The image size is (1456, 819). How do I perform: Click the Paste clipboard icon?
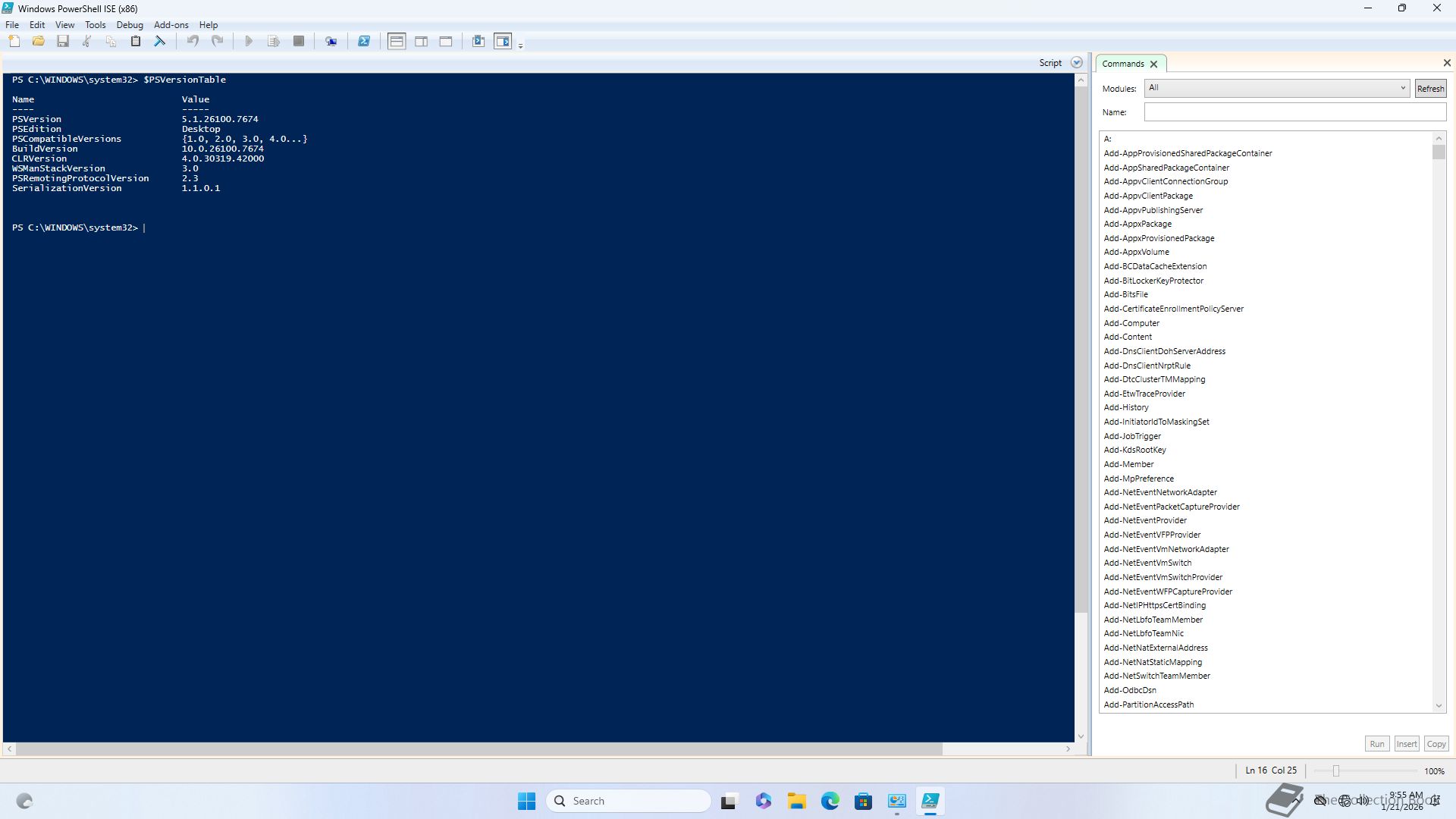pos(136,42)
